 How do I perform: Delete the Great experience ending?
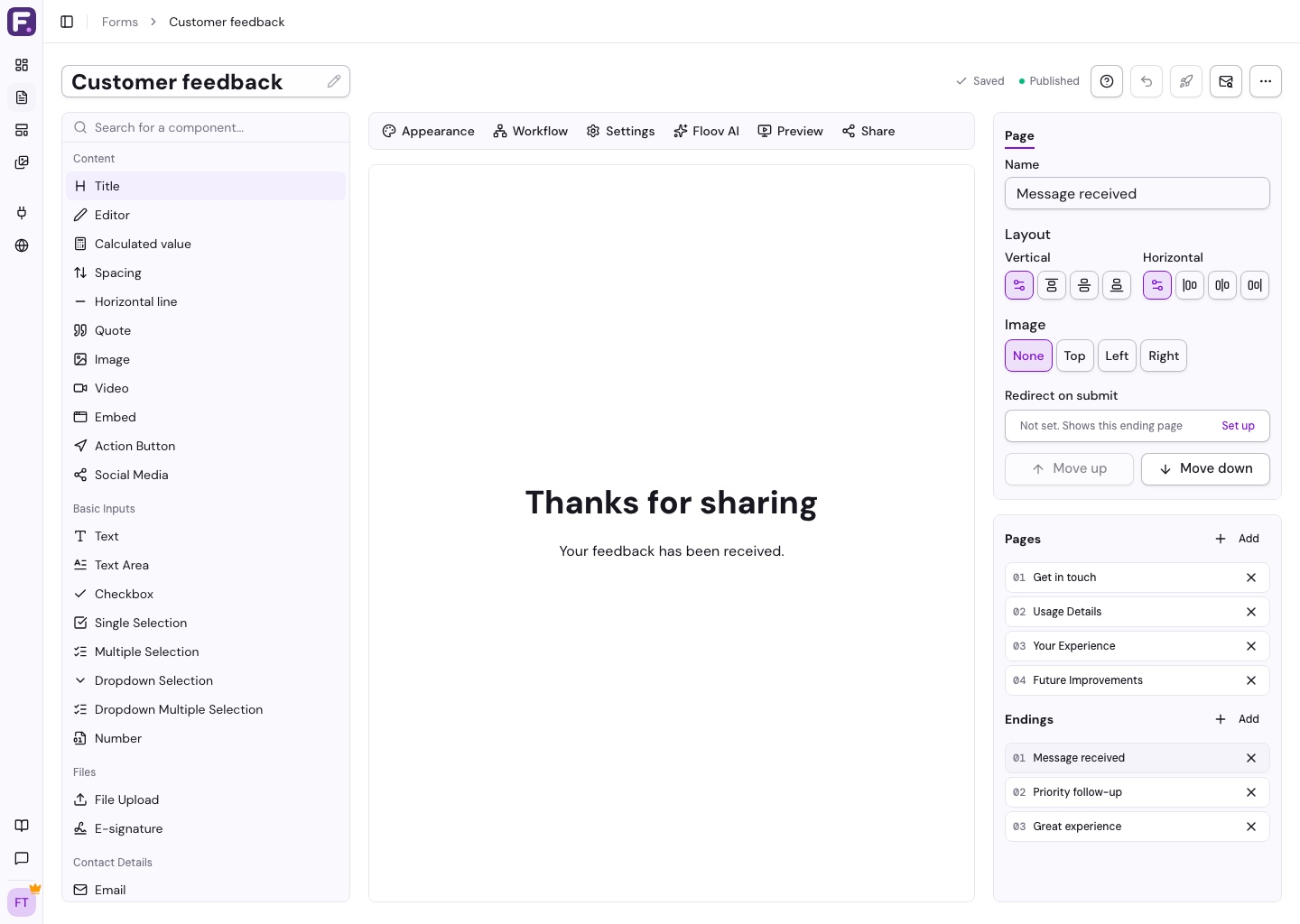point(1251,827)
